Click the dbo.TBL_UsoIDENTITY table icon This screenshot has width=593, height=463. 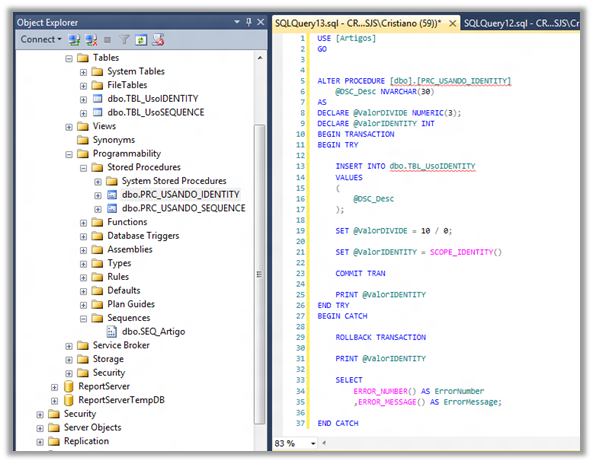tap(97, 99)
